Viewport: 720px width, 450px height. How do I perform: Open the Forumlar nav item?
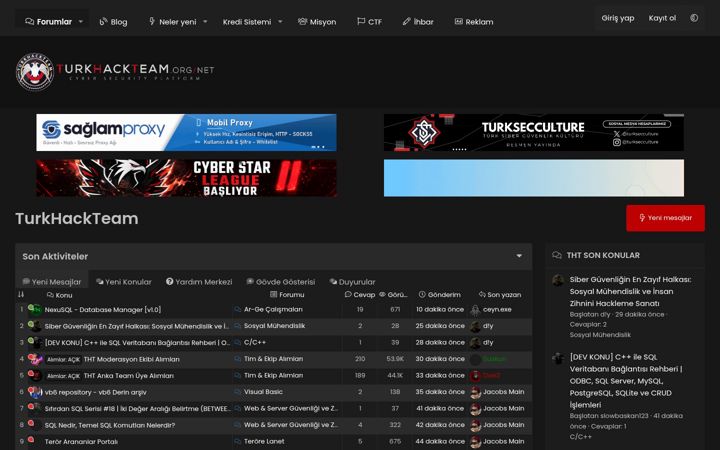click(49, 22)
